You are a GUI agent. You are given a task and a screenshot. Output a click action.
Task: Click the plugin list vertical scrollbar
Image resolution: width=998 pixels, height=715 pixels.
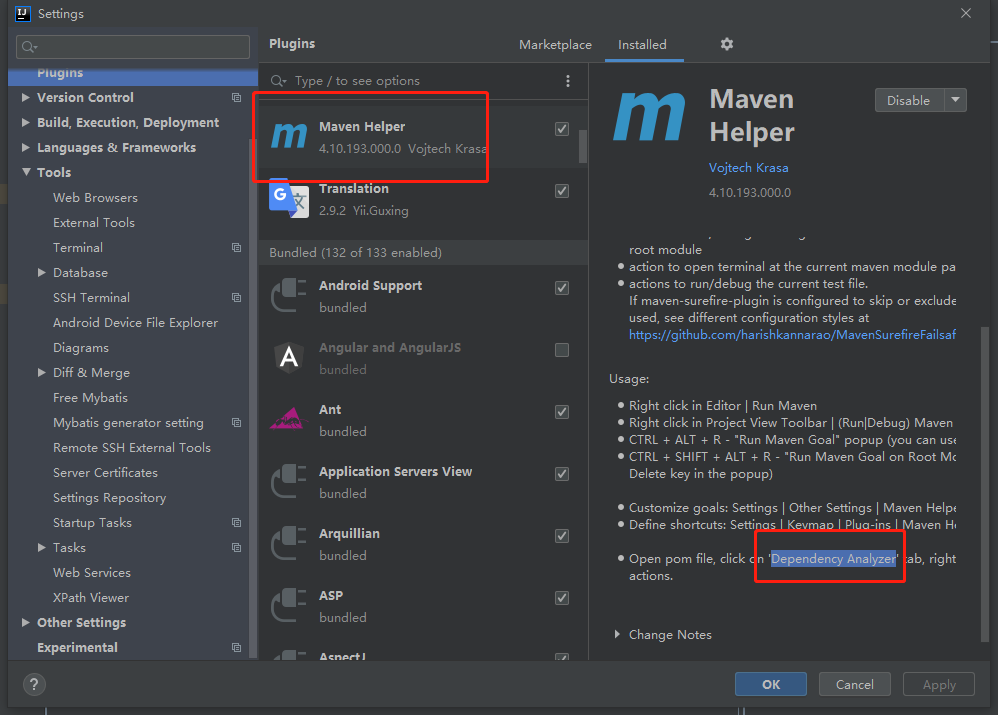click(582, 146)
